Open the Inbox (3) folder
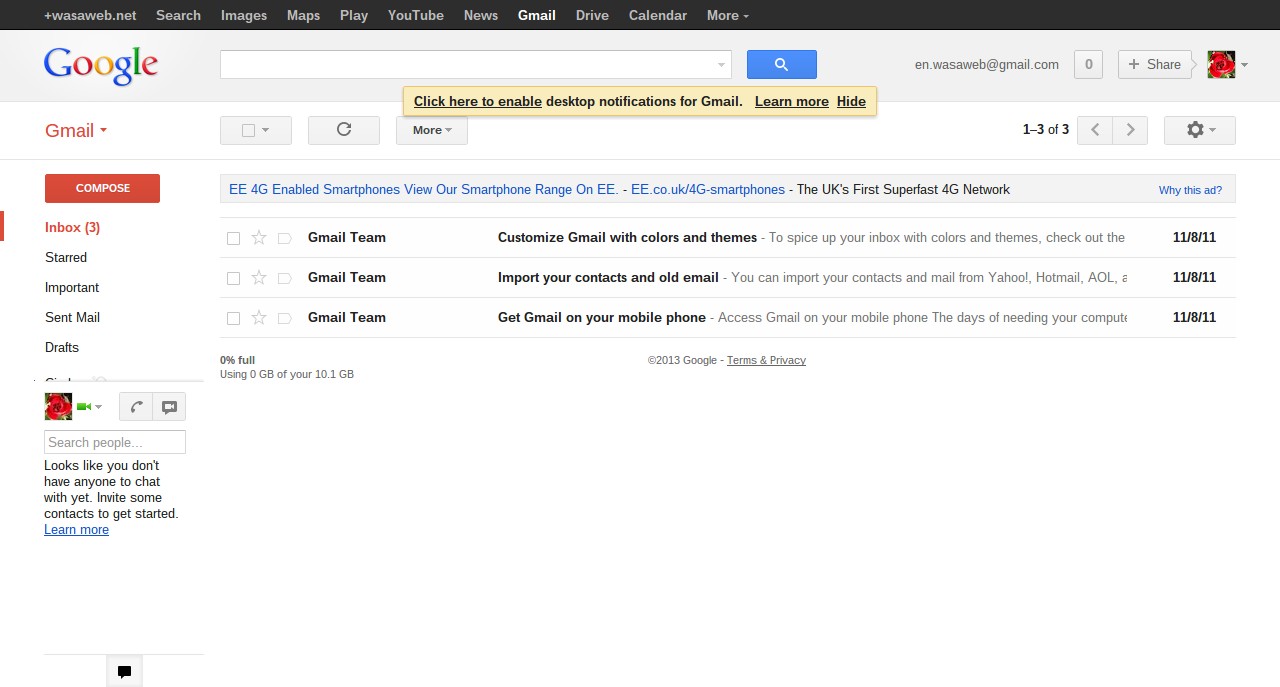Viewport: 1280px width, 687px height. point(72,227)
